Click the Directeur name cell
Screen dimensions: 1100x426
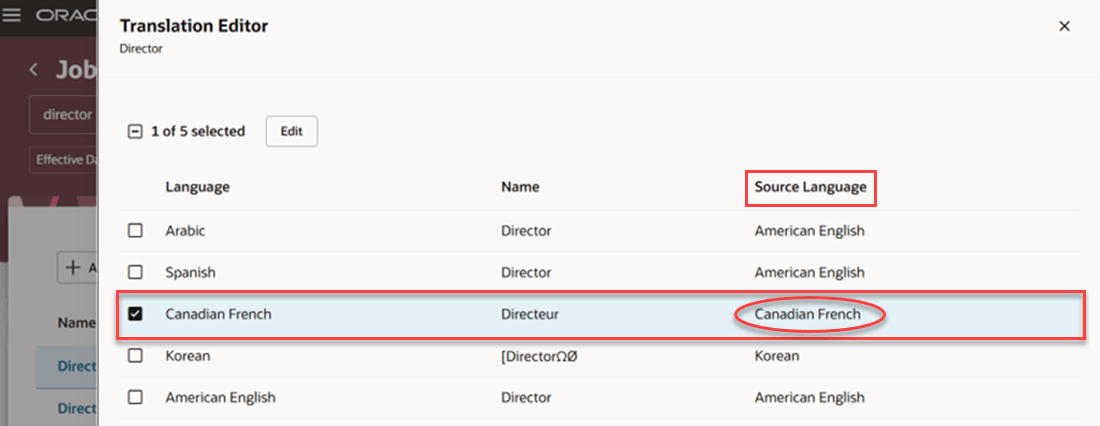(x=530, y=314)
